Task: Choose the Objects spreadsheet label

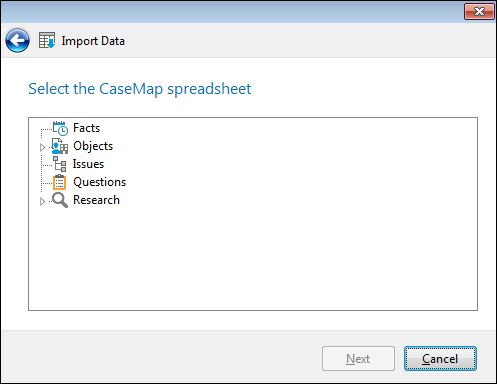Action: click(x=93, y=146)
